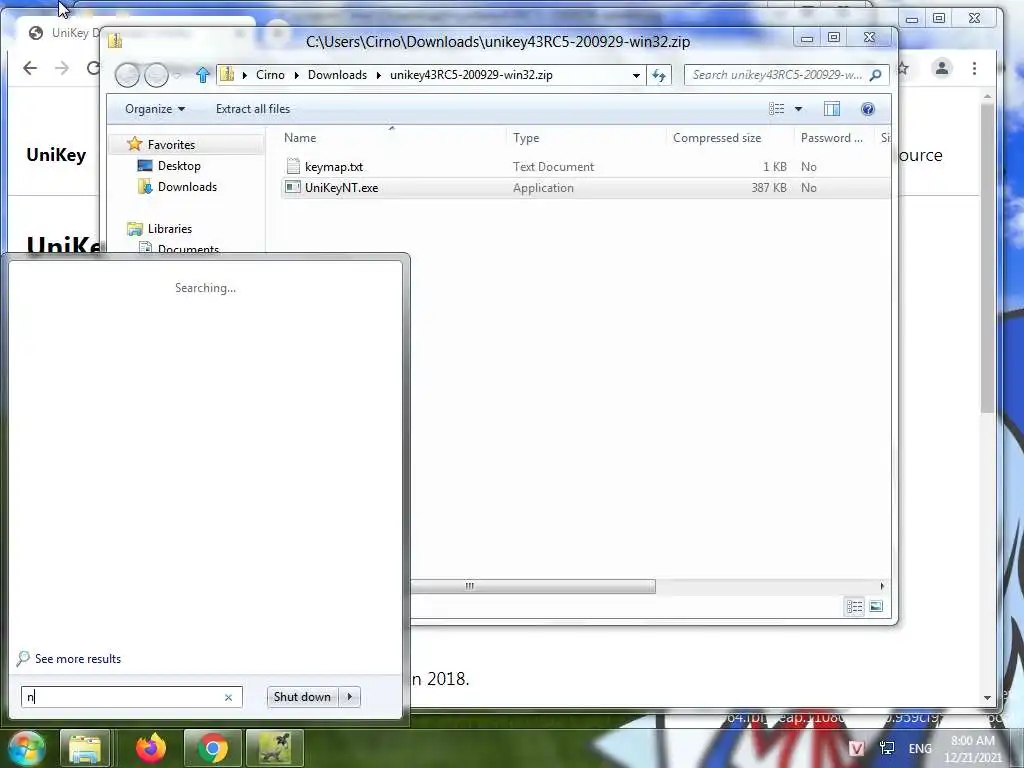Click the Shut down button
The image size is (1024, 768).
click(x=302, y=697)
